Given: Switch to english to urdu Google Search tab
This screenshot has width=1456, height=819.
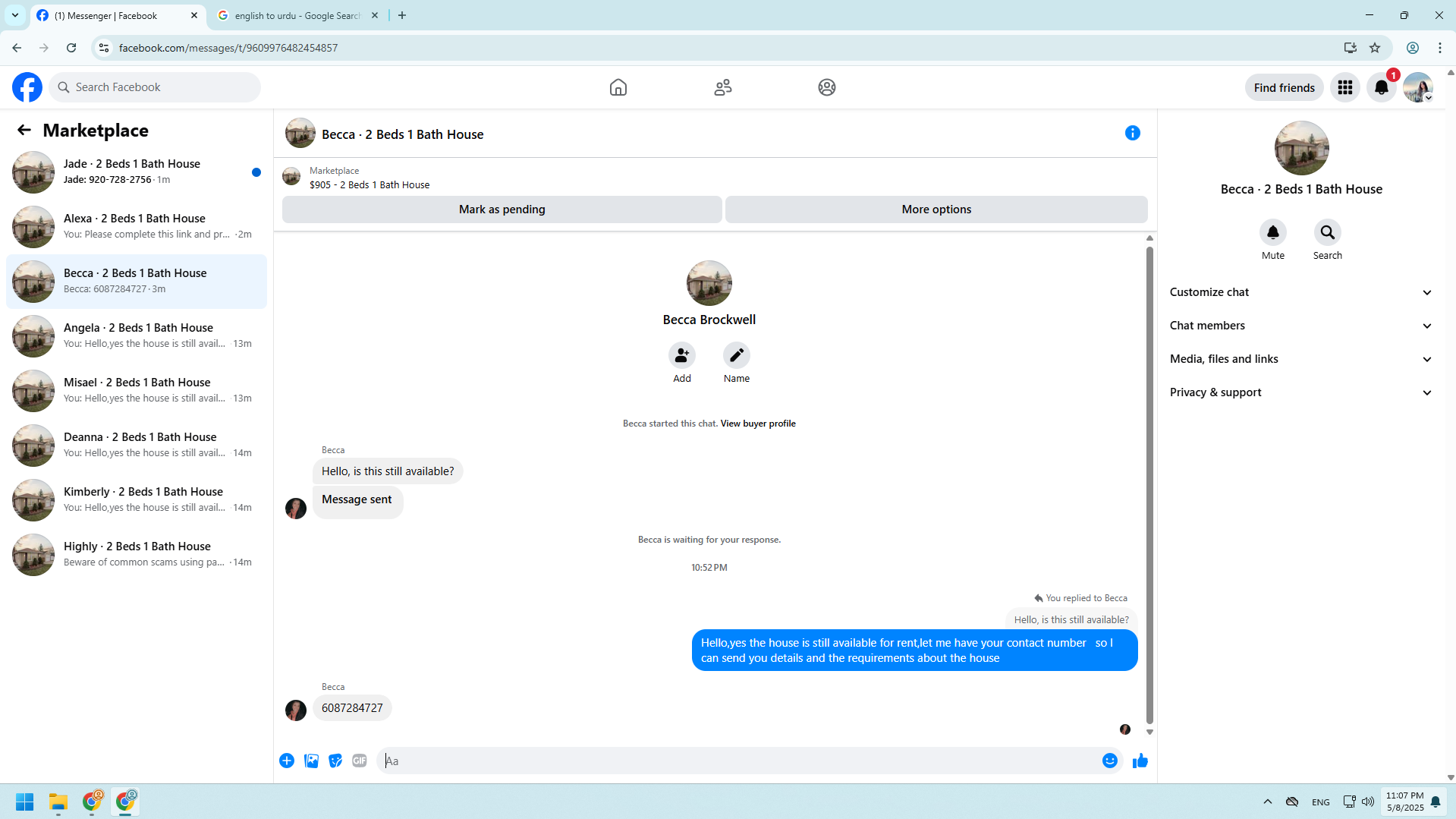Looking at the screenshot, I should point(296,15).
